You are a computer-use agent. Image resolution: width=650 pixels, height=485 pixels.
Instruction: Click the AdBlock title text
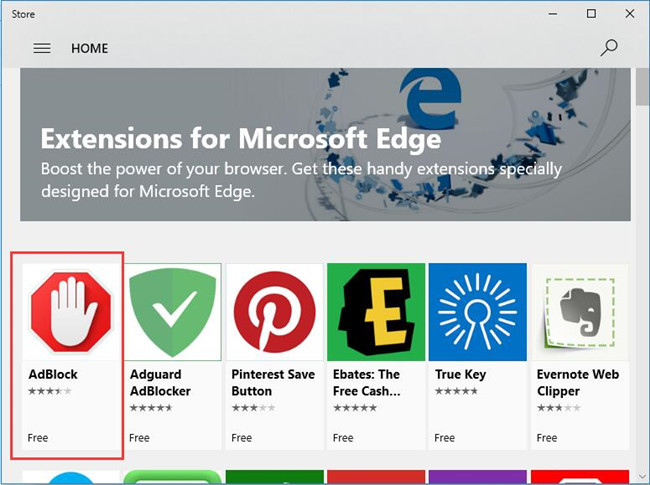[x=53, y=374]
